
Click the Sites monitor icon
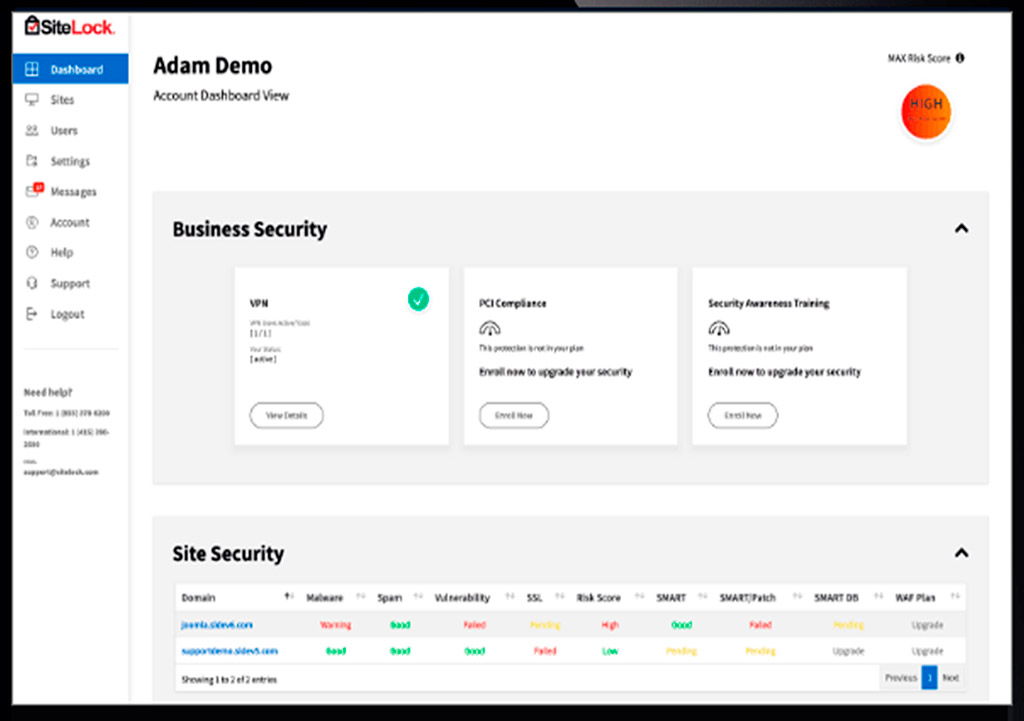(32, 100)
